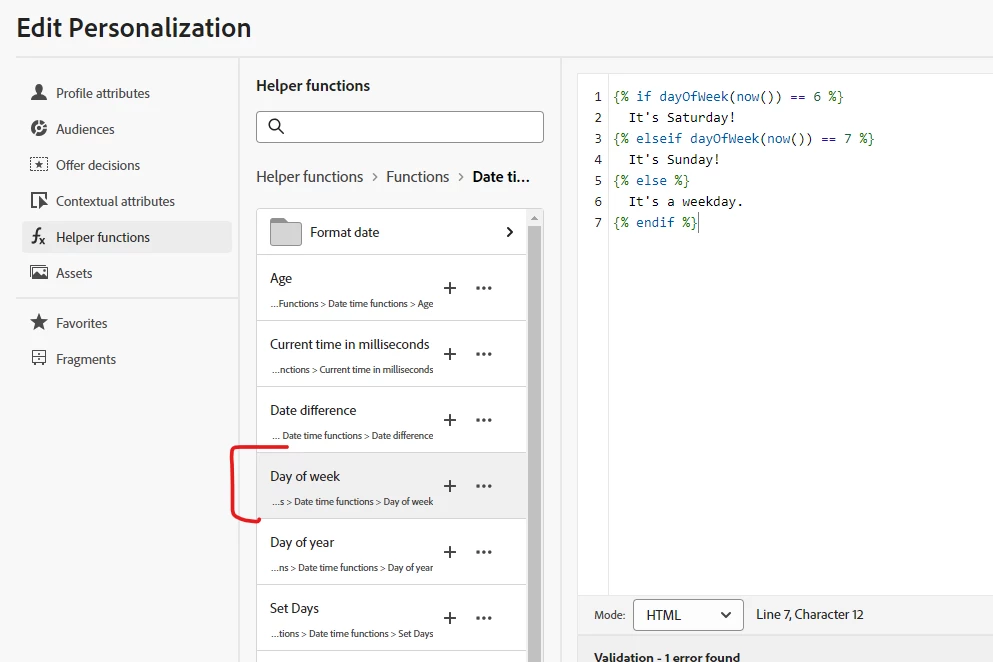Click the Assets image icon

click(39, 272)
